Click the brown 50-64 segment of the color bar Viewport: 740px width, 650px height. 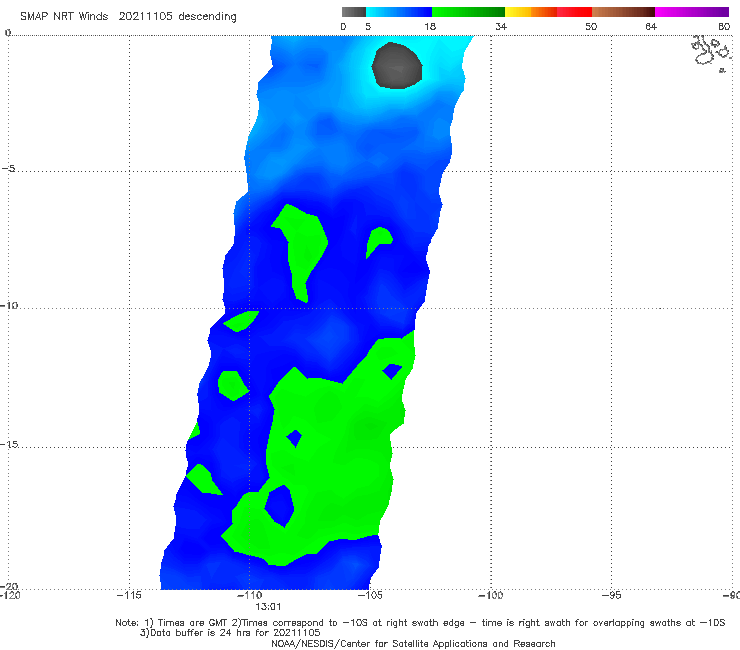click(x=623, y=12)
